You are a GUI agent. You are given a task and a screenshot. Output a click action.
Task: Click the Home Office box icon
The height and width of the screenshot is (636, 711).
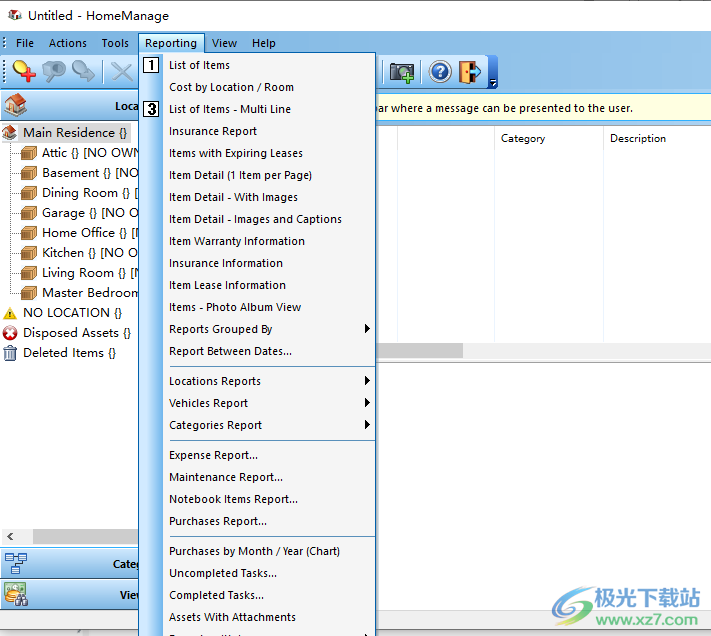coord(29,233)
